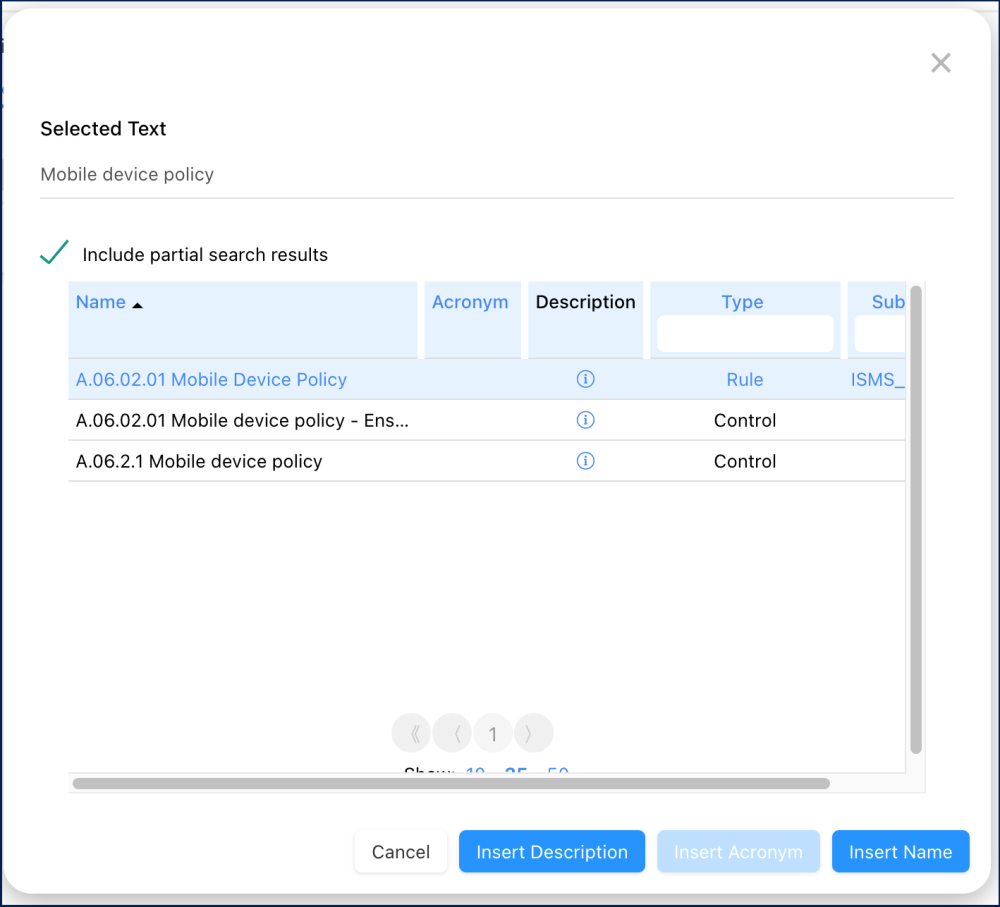
Task: Click info icon for A.06.2.1 Mobile device policy
Action: (586, 461)
